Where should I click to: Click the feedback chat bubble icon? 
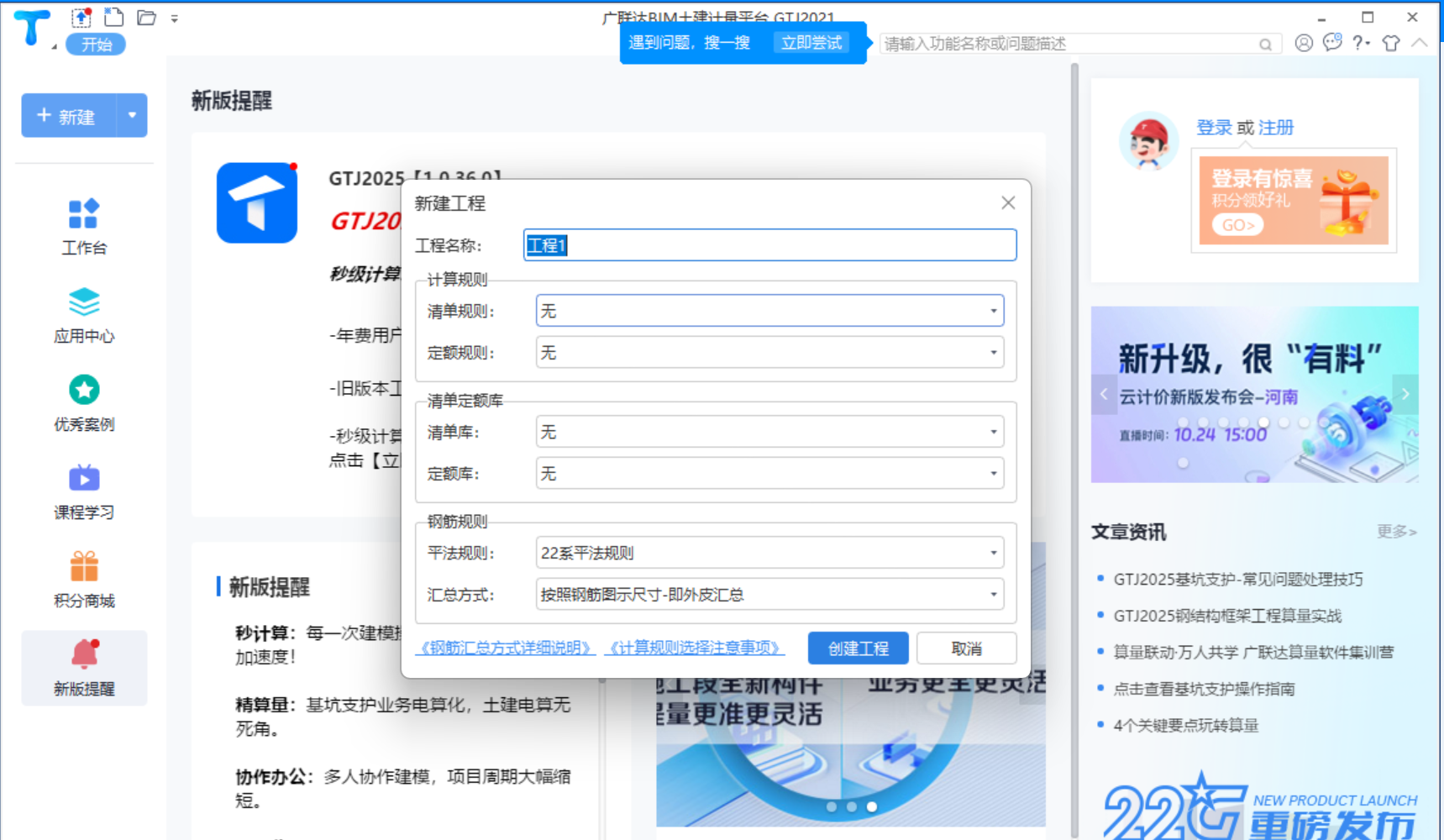coord(1332,42)
